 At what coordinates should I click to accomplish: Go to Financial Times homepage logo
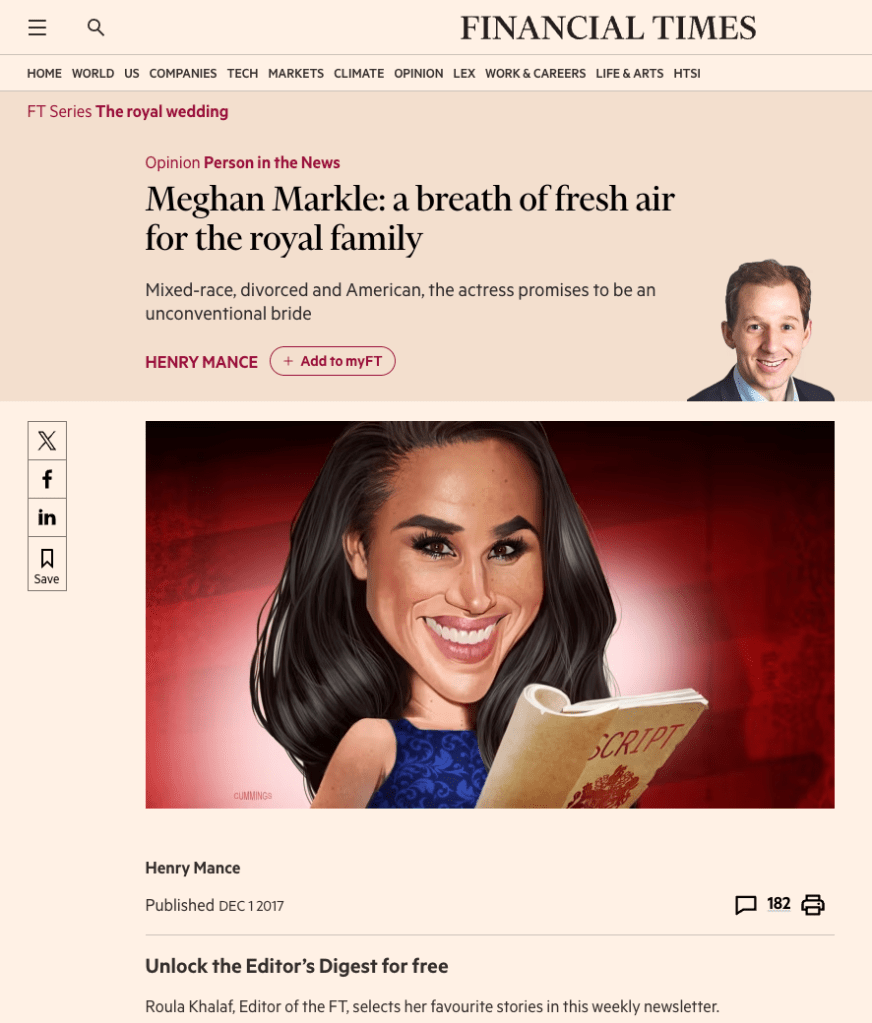click(x=608, y=28)
